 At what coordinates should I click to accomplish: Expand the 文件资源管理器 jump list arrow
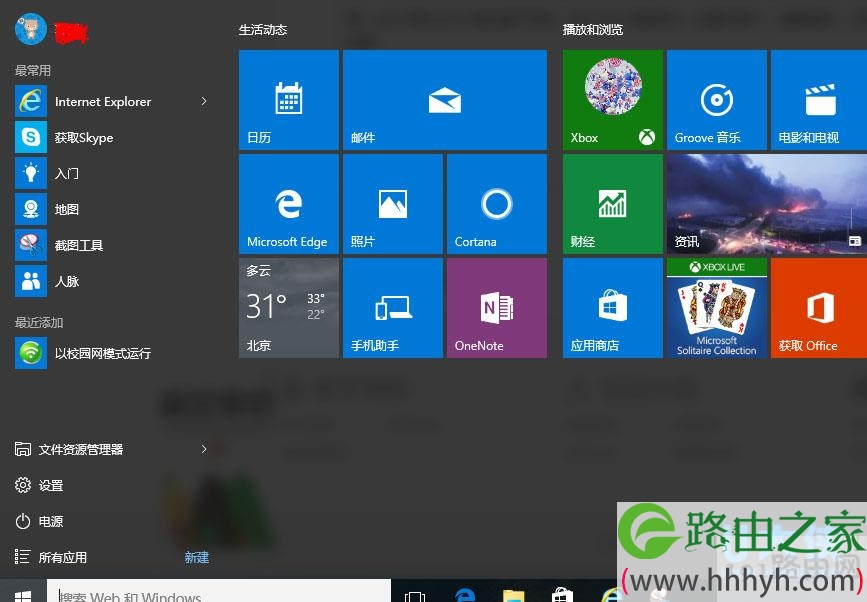(x=204, y=449)
